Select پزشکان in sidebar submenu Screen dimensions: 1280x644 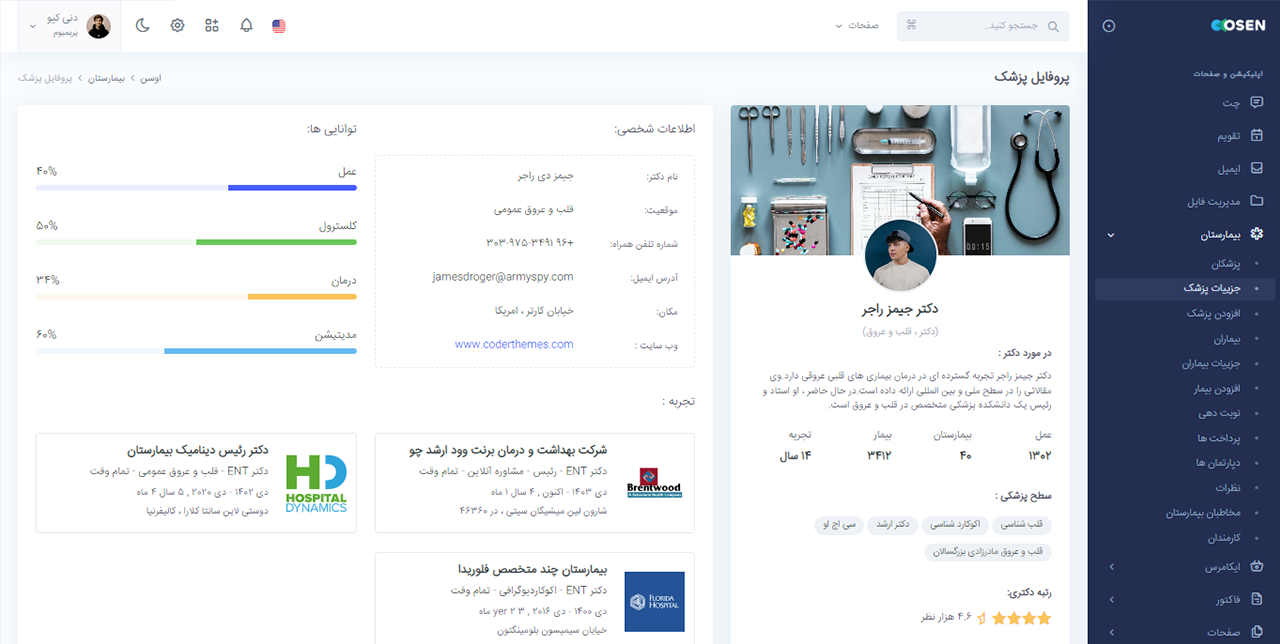tap(1225, 264)
